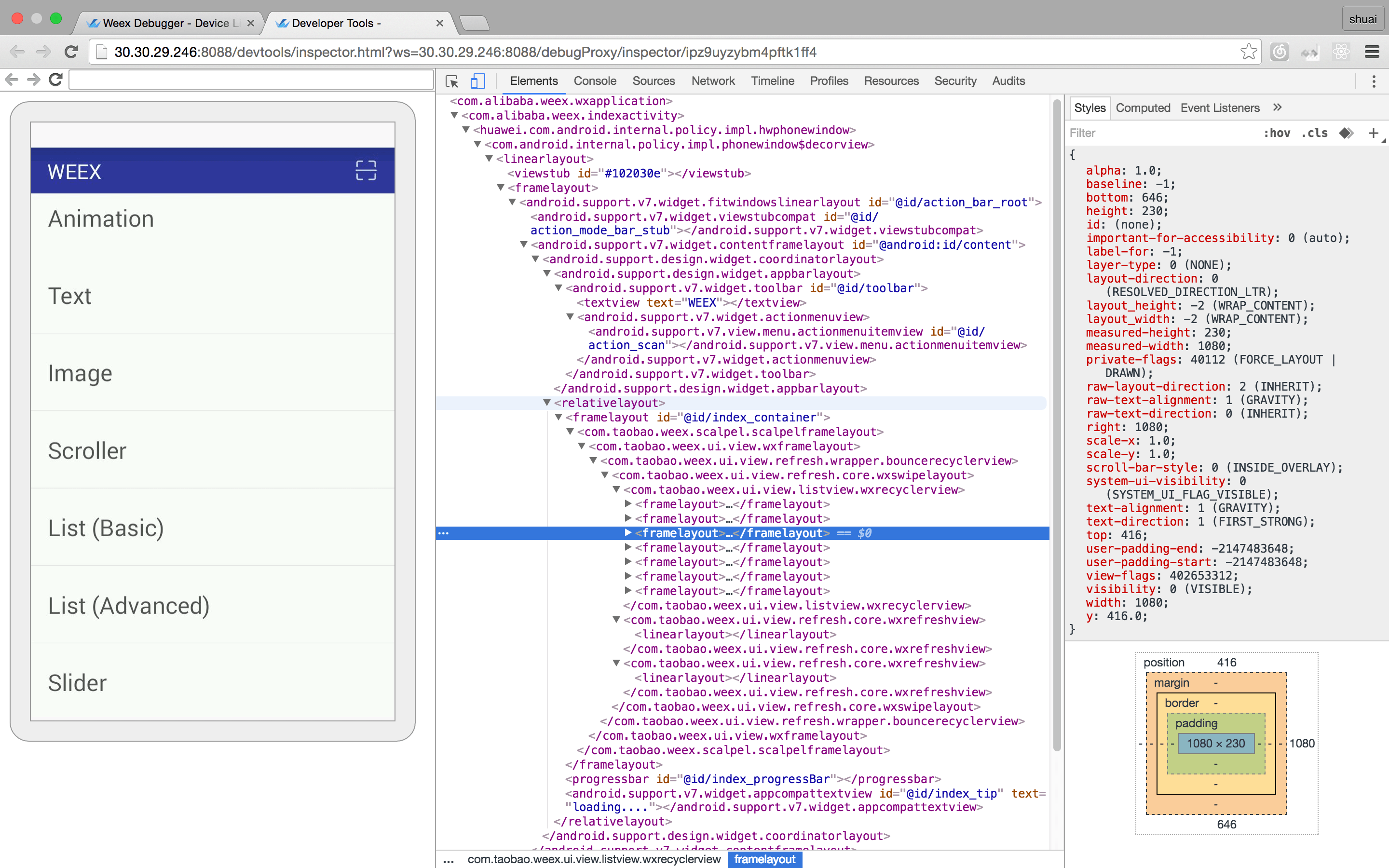
Task: Collapse the toolbar id @id/toolbar node
Action: (558, 287)
